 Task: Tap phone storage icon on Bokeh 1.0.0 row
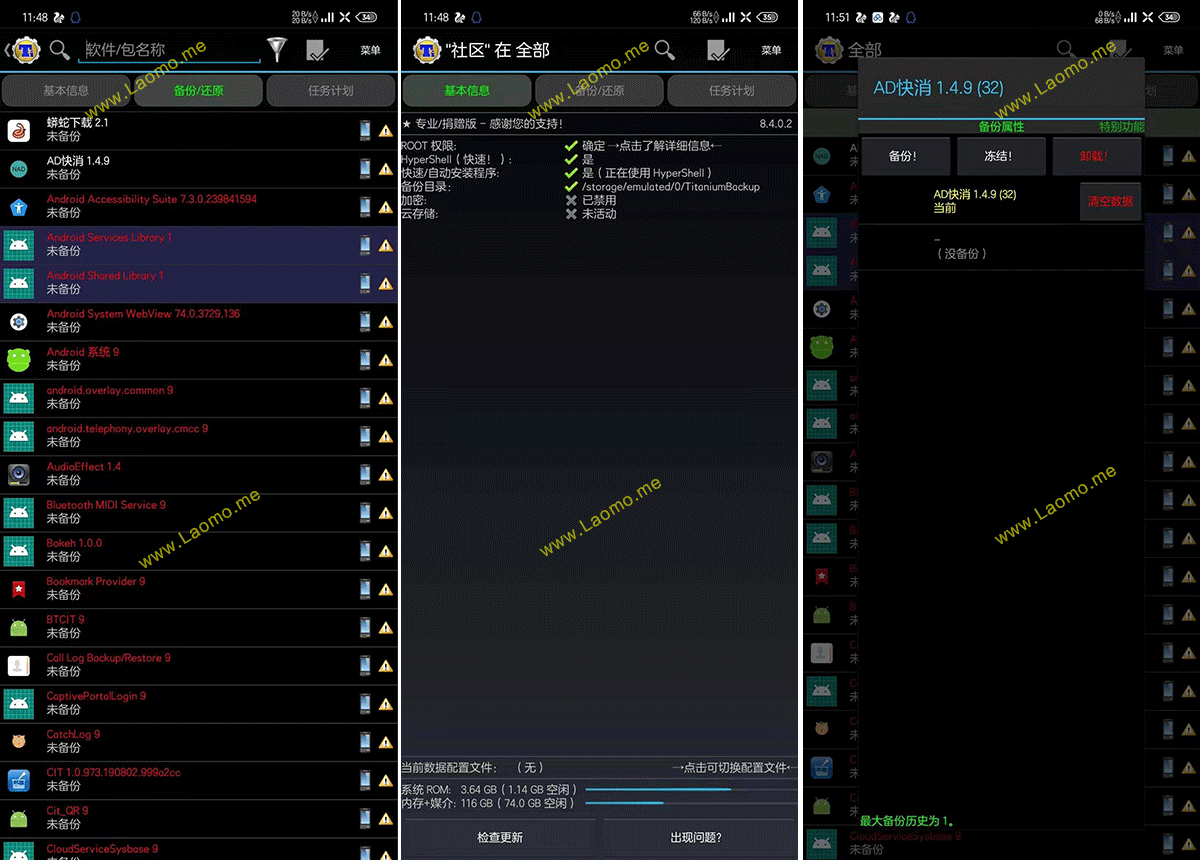point(365,550)
